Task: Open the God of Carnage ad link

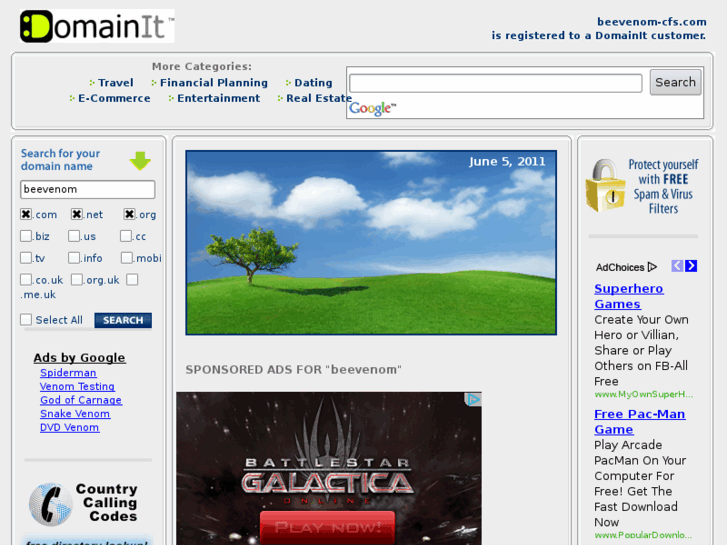Action: pyautogui.click(x=81, y=400)
